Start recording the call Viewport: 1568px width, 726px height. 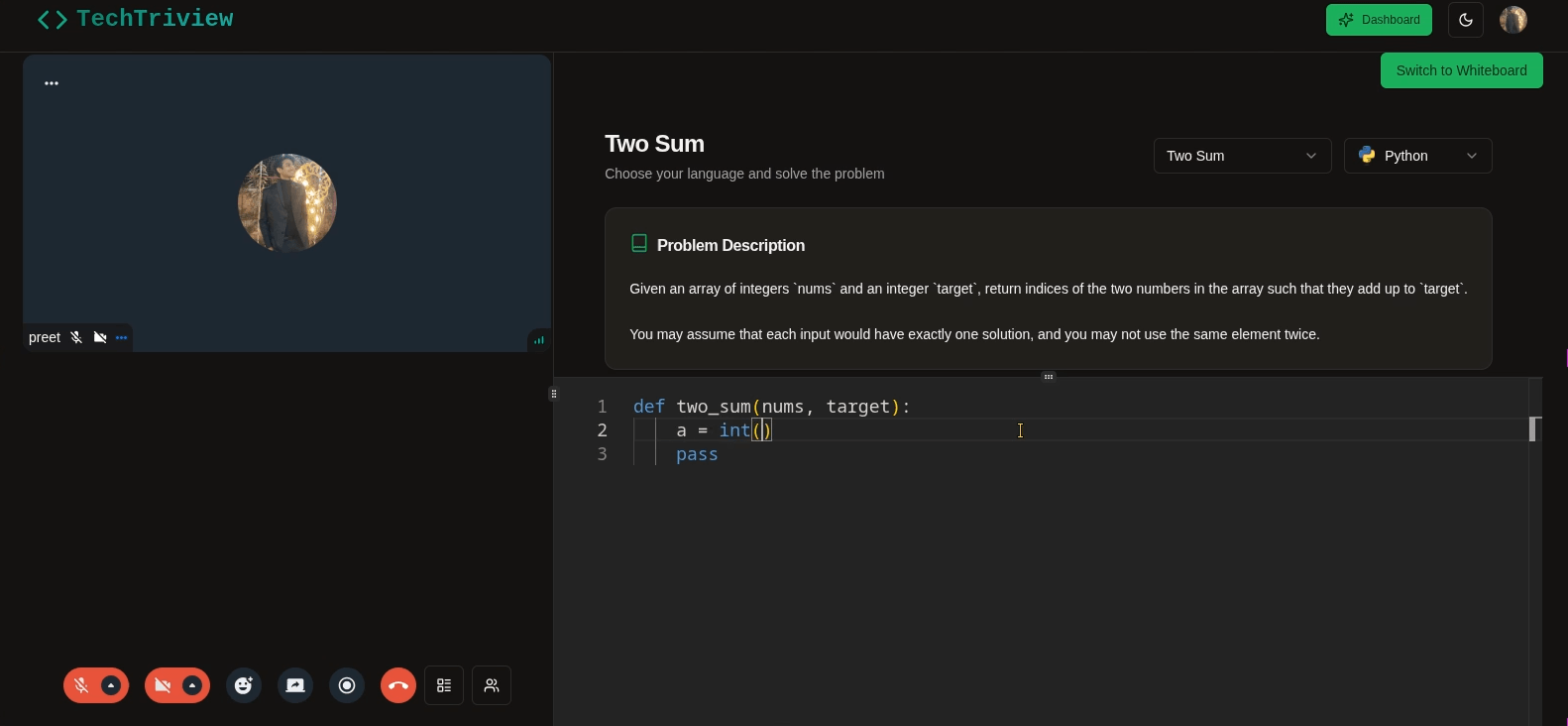pos(347,685)
